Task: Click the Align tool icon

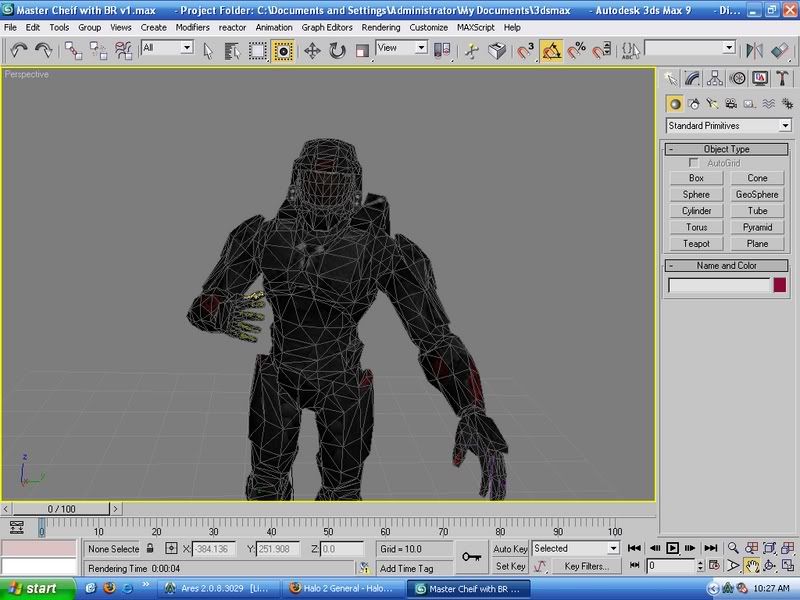Action: [779, 51]
